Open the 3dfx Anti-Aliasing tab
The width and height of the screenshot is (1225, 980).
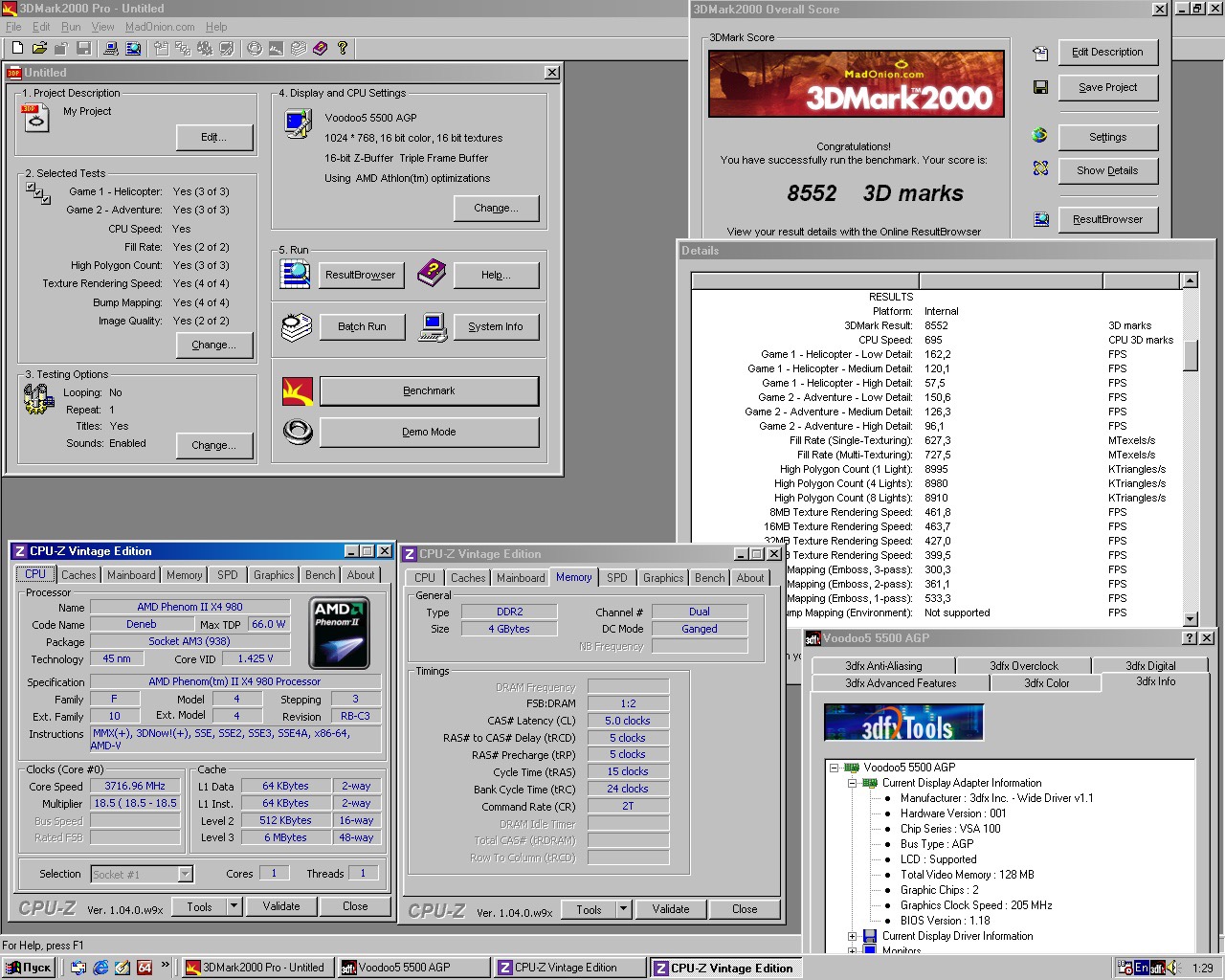(x=883, y=666)
